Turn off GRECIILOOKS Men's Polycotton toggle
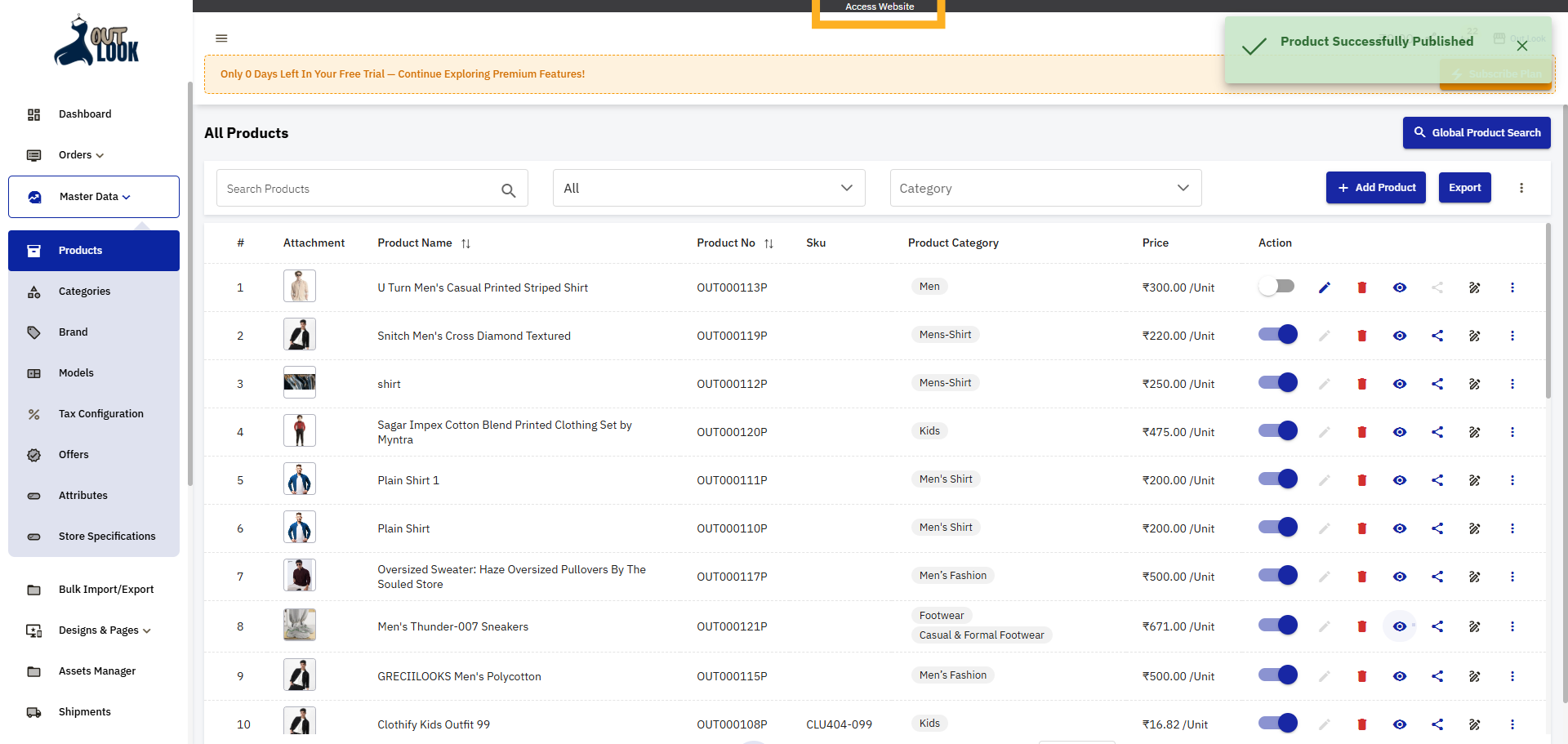The image size is (1568, 744). (1277, 675)
